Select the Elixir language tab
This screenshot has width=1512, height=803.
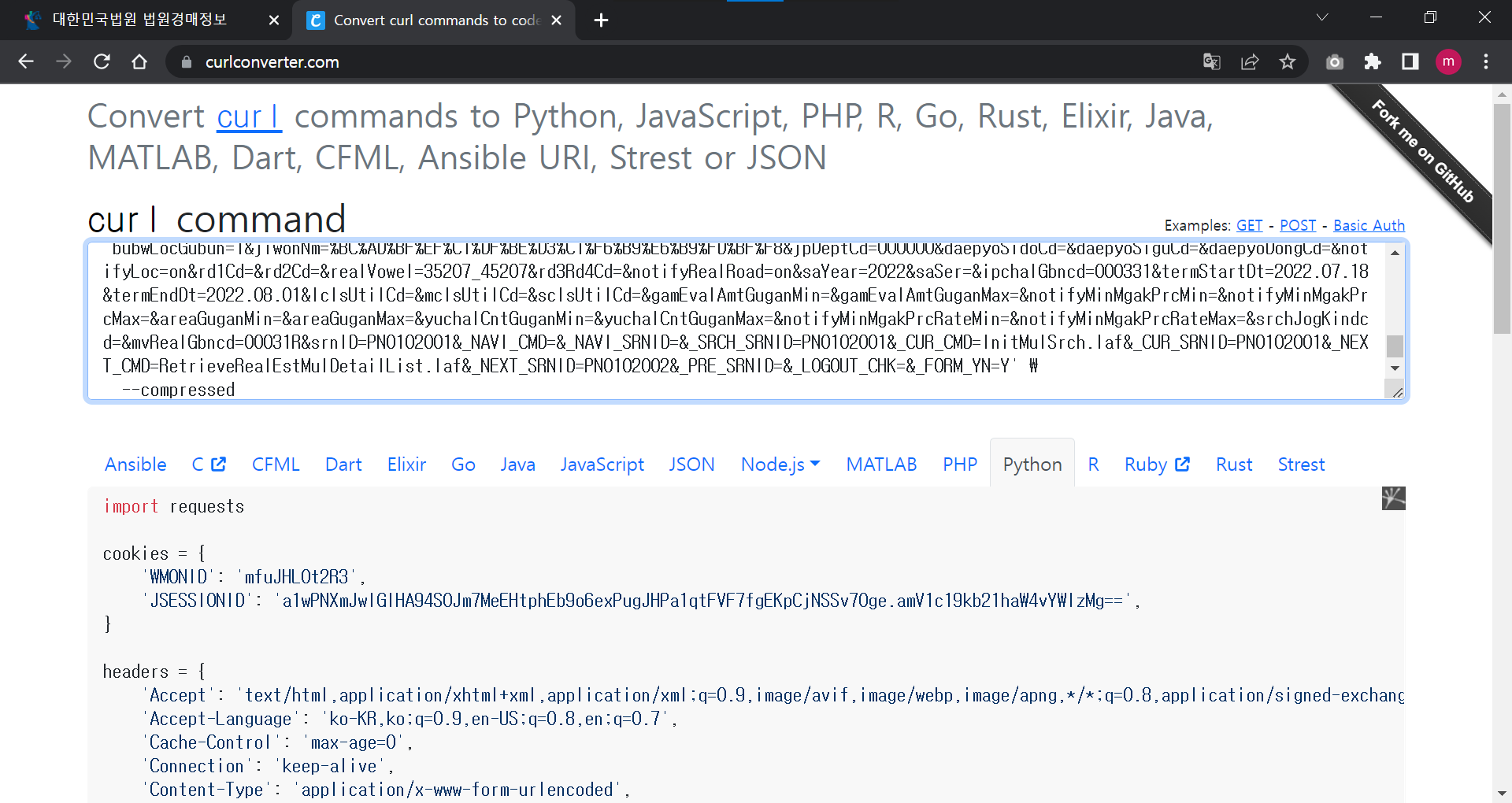(x=406, y=464)
